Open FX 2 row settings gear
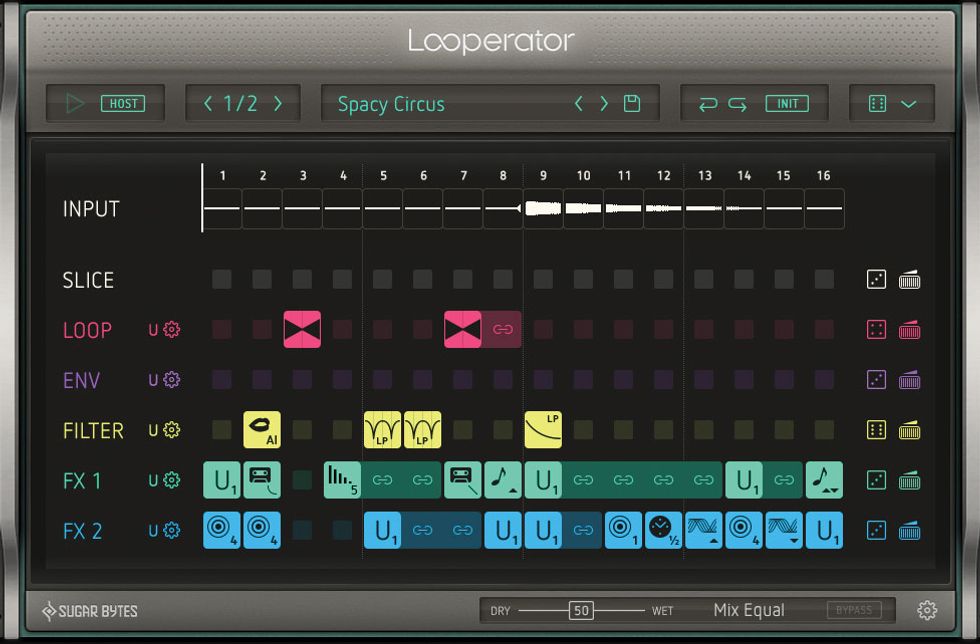980x644 pixels. point(172,531)
